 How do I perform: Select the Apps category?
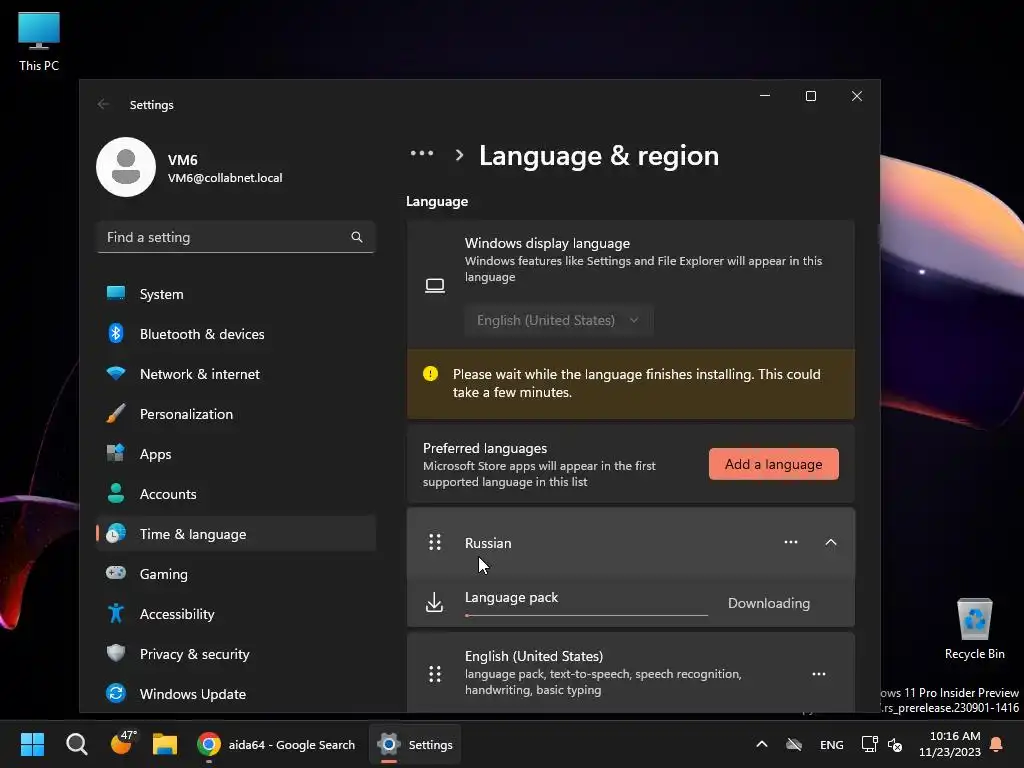(236, 454)
